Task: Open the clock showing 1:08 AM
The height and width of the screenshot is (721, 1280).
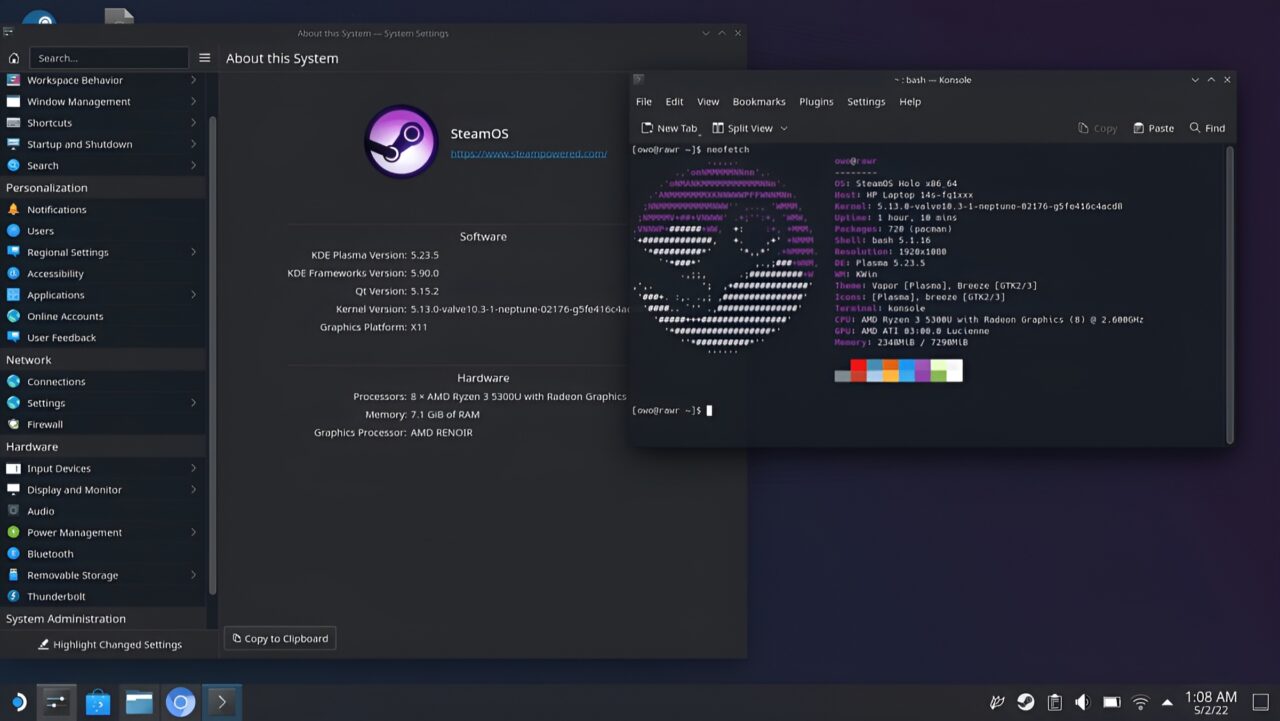Action: click(1211, 702)
